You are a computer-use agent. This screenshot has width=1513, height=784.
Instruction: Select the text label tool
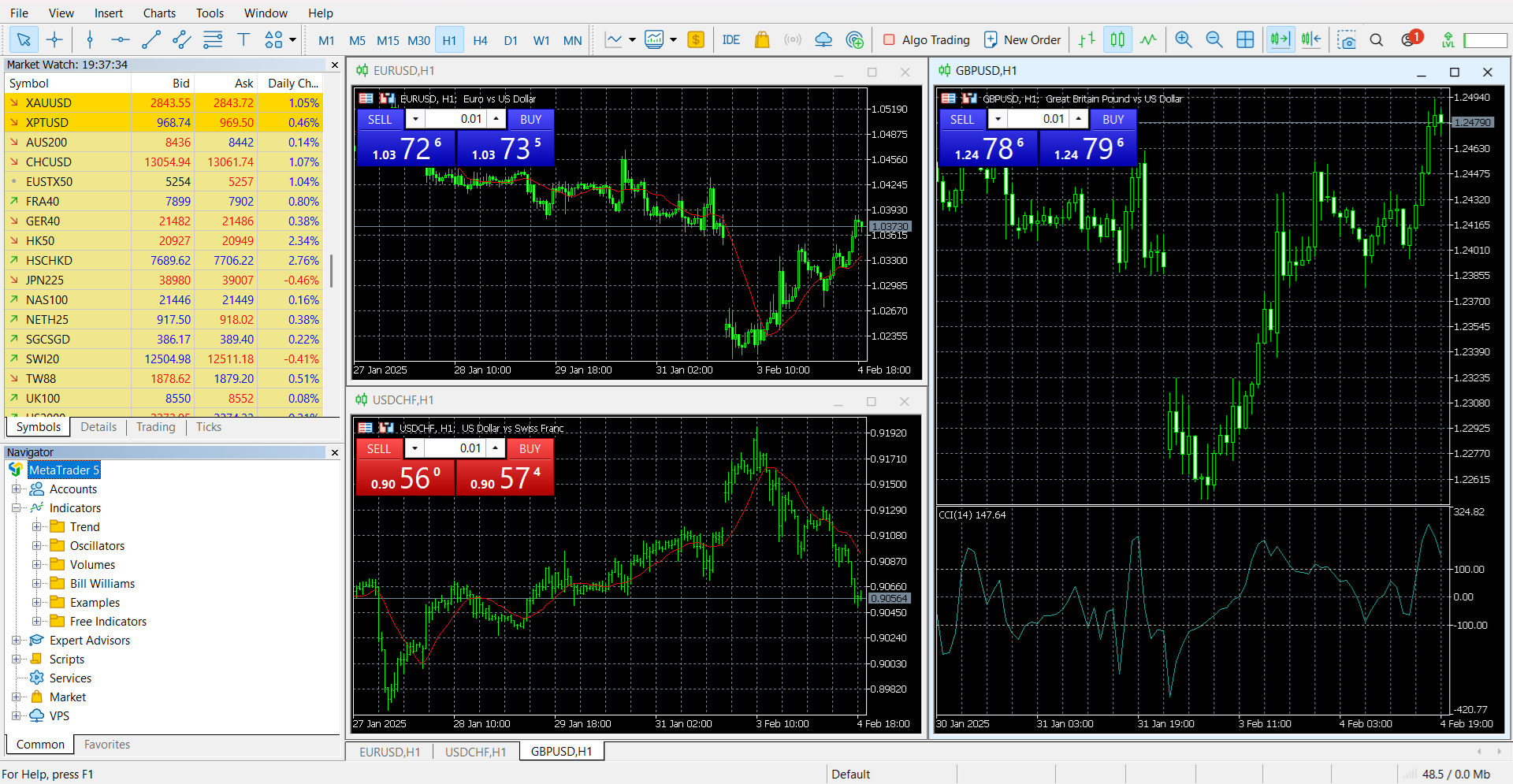pyautogui.click(x=243, y=40)
